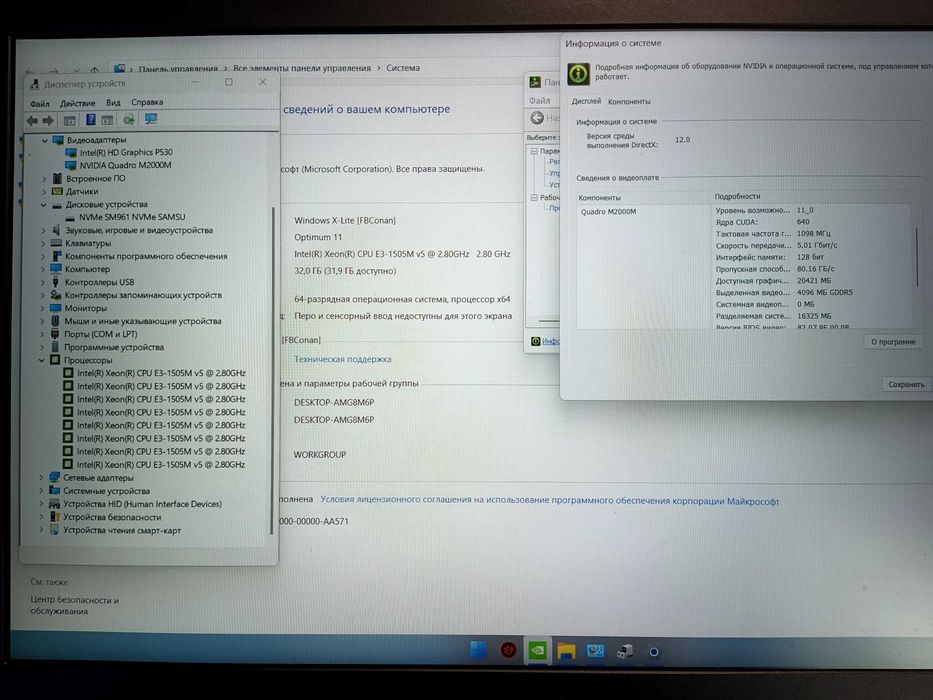Open the Файл menu in Device Manager
This screenshot has width=933, height=700.
tap(40, 104)
